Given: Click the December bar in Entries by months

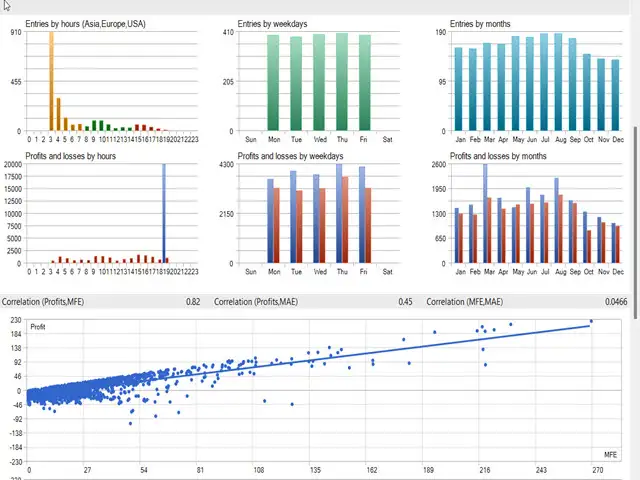Looking at the screenshot, I should [616, 95].
